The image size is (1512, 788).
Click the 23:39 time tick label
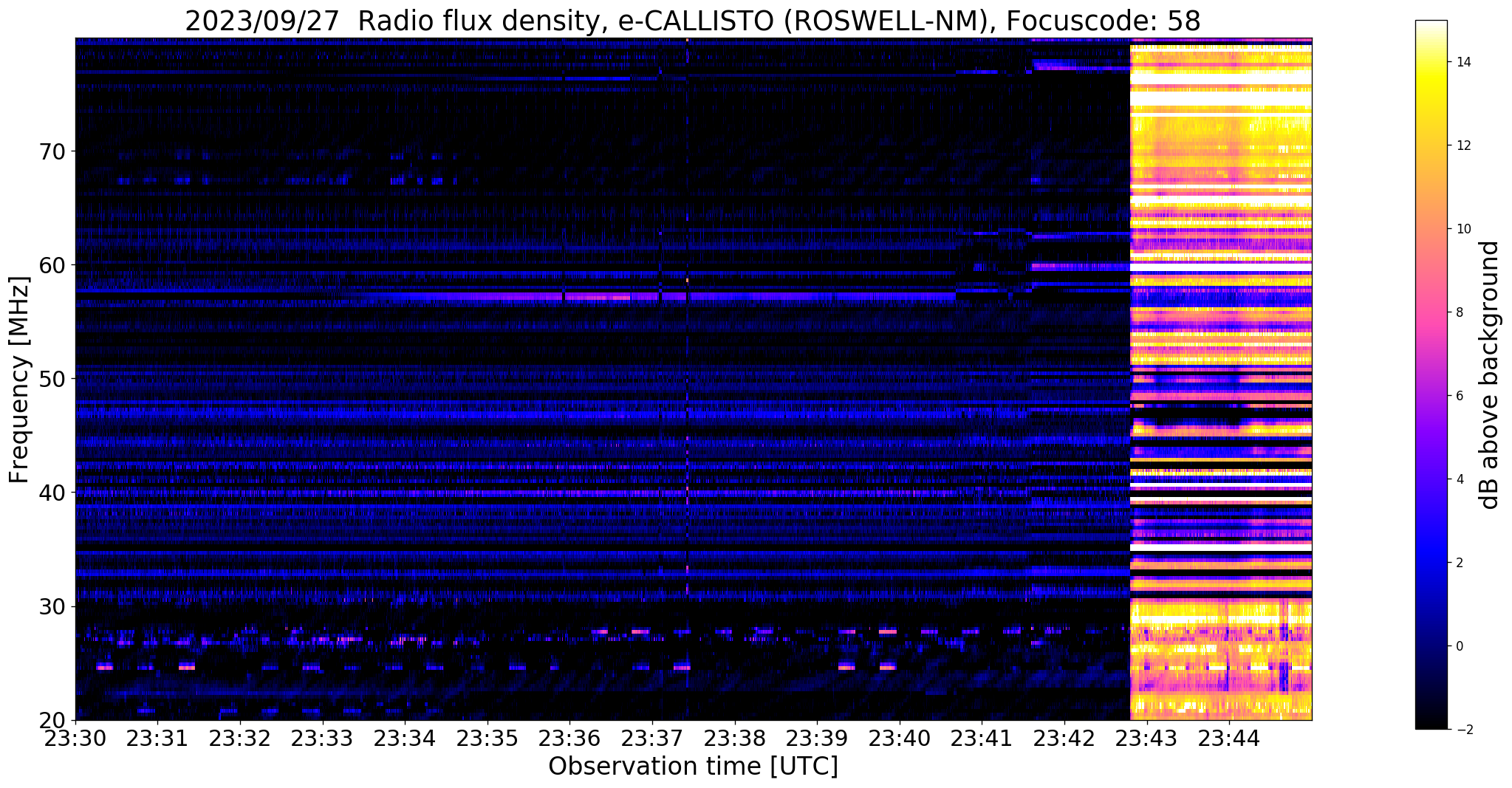pyautogui.click(x=817, y=739)
